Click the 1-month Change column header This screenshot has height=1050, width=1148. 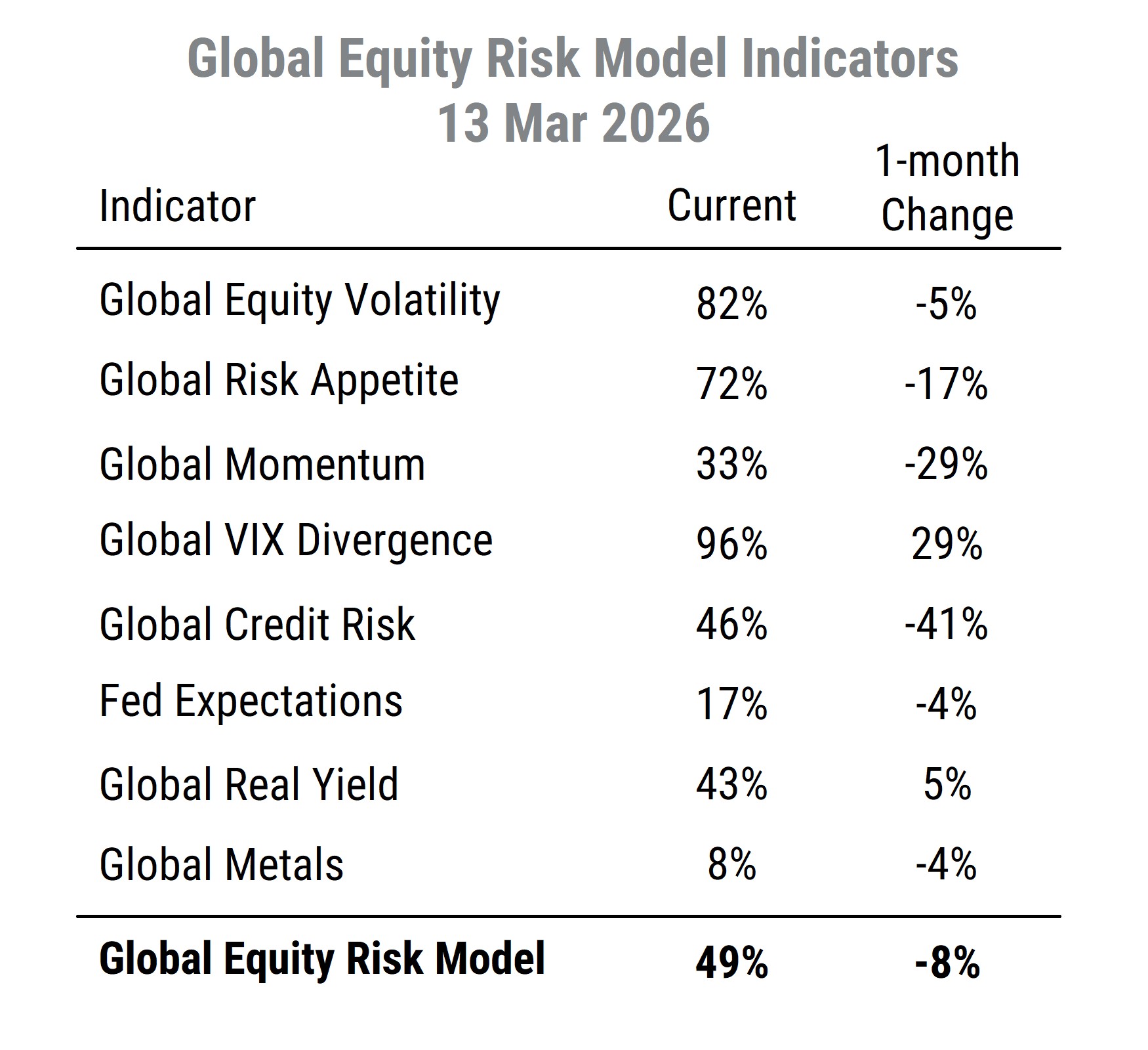pos(947,188)
